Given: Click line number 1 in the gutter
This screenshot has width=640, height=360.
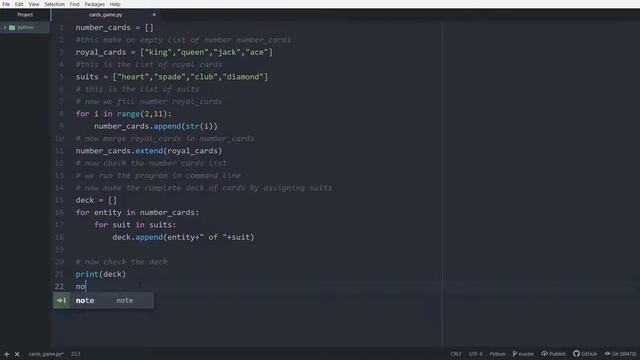Looking at the screenshot, I should click(x=62, y=28).
